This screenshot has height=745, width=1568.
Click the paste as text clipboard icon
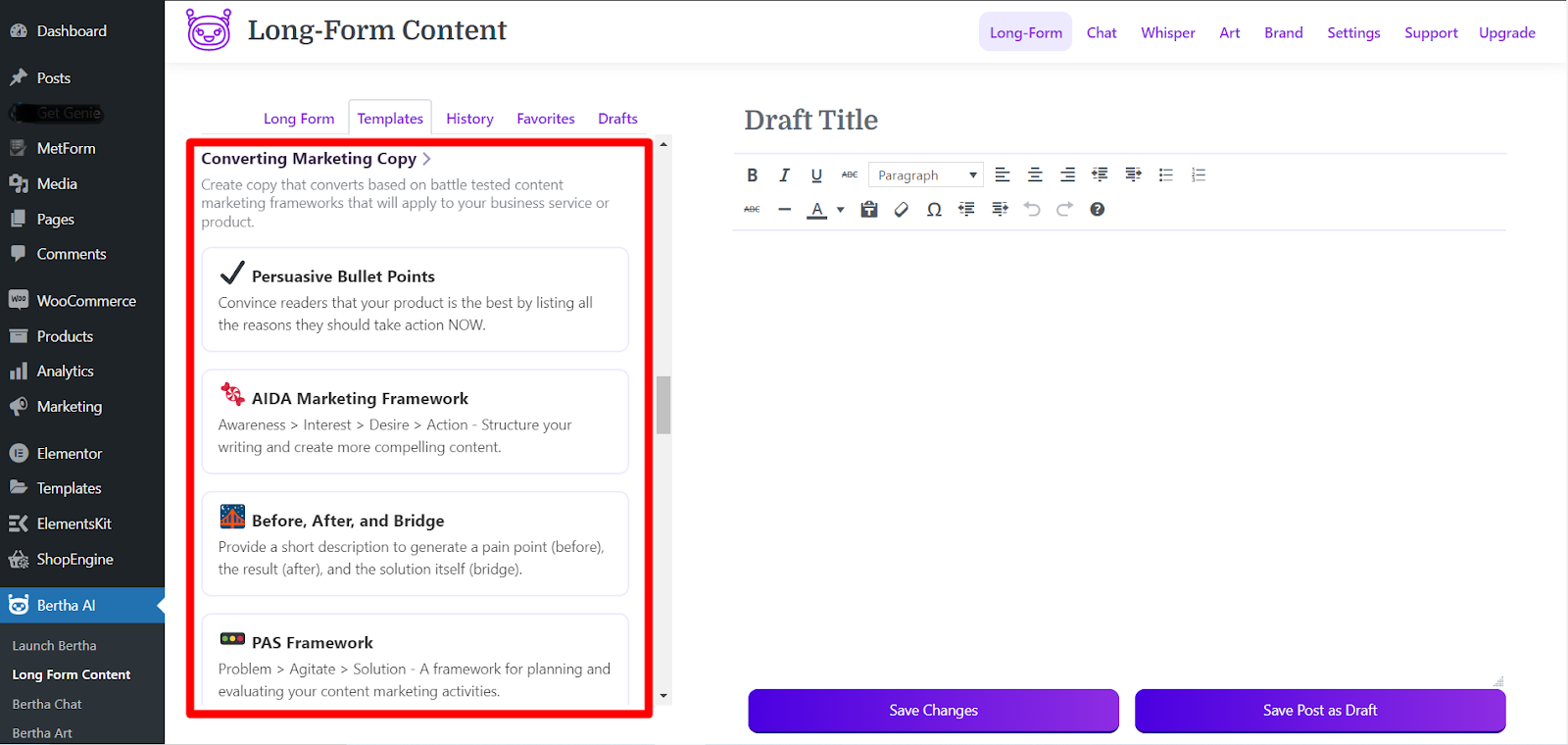point(868,210)
